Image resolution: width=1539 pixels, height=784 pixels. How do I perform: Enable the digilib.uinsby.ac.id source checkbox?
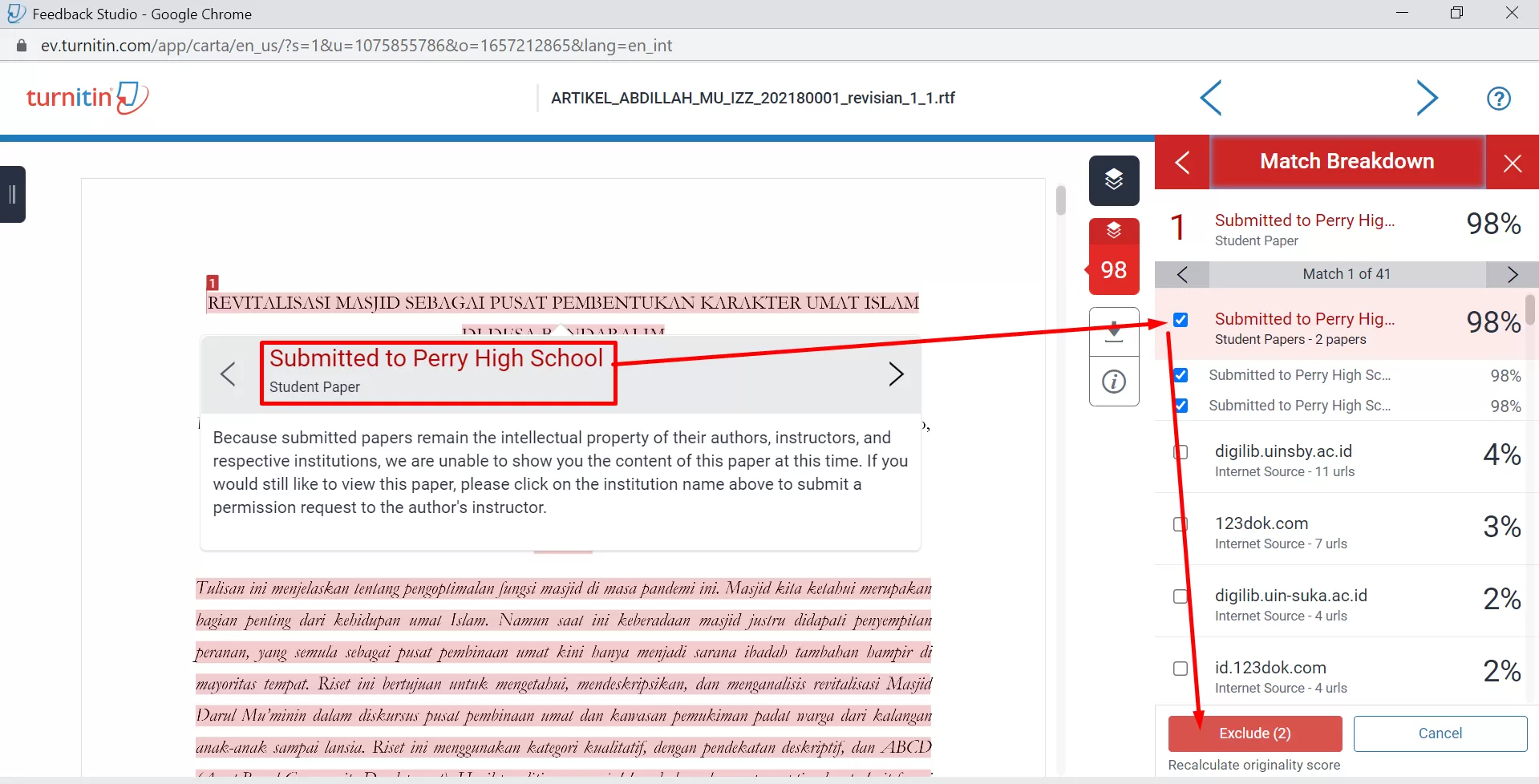pyautogui.click(x=1181, y=453)
